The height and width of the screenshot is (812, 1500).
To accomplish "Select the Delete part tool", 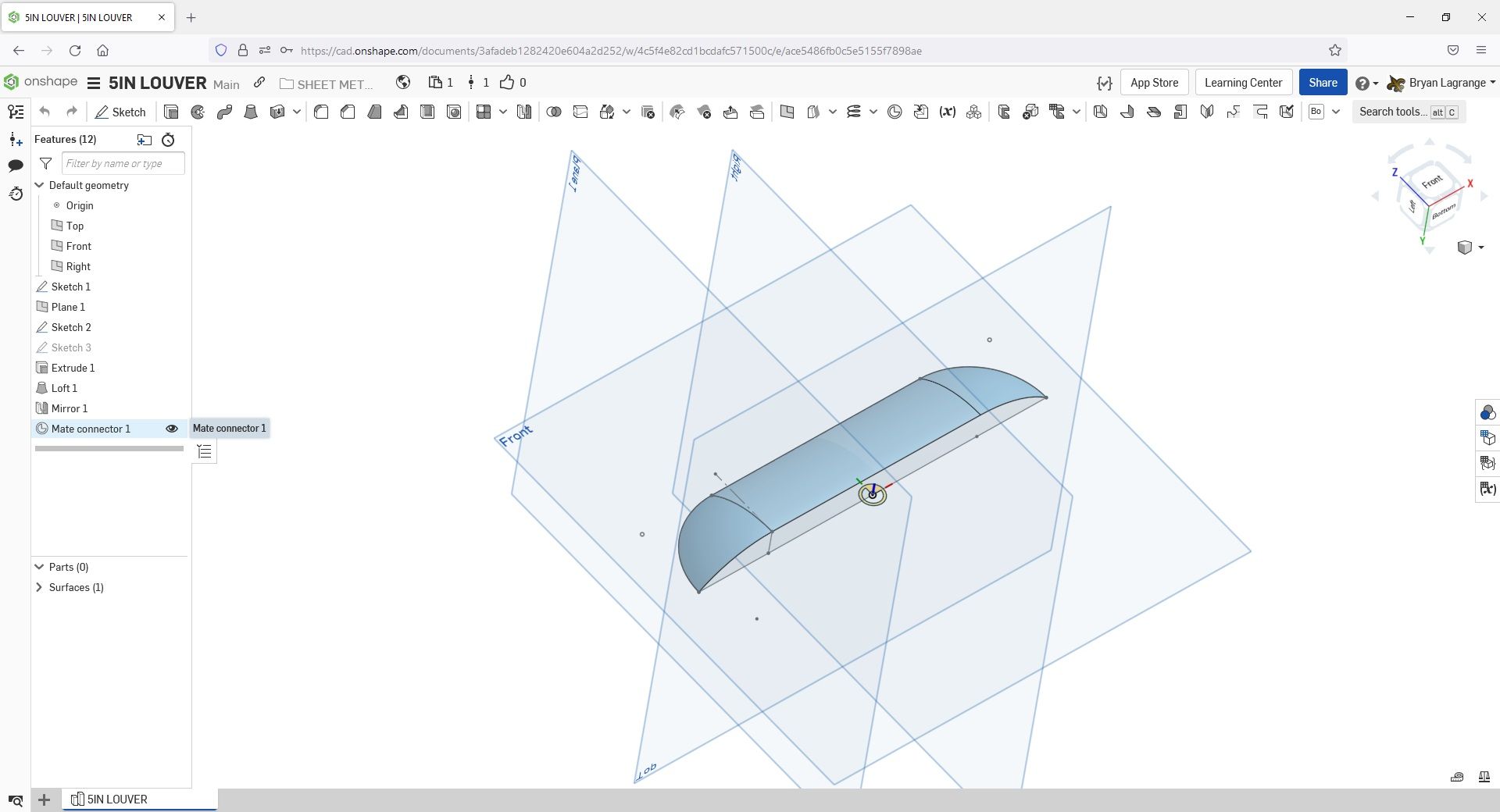I will (x=648, y=112).
